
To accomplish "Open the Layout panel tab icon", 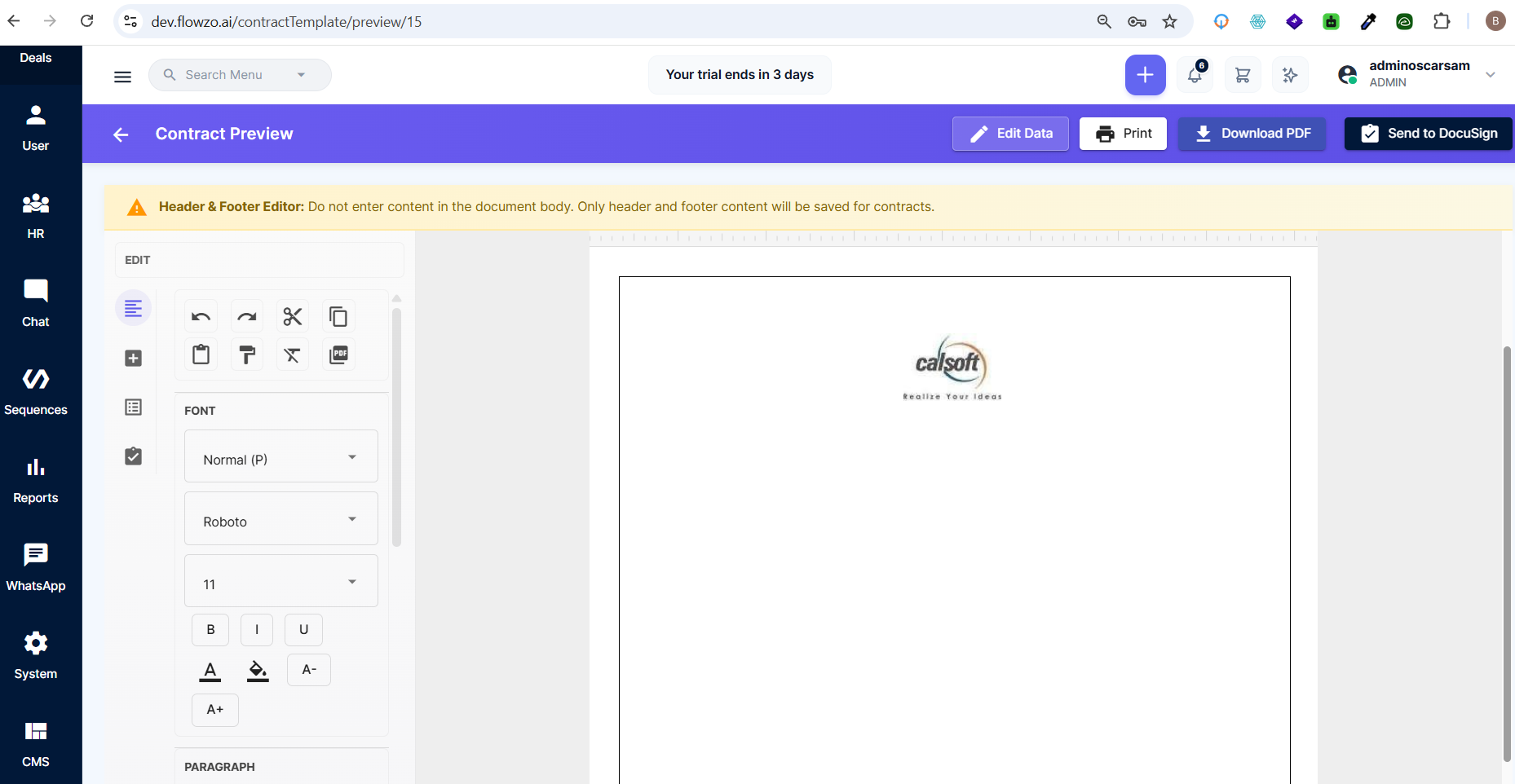I will pyautogui.click(x=134, y=407).
